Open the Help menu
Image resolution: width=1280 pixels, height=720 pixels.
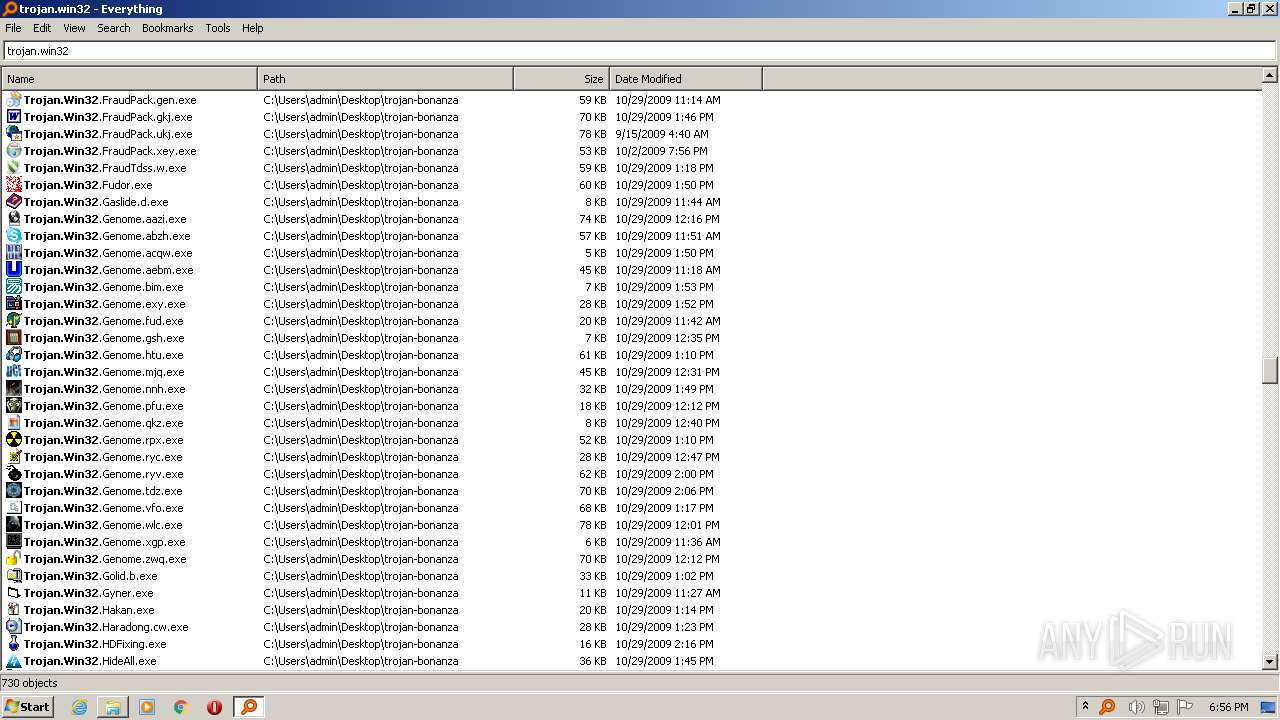[253, 28]
